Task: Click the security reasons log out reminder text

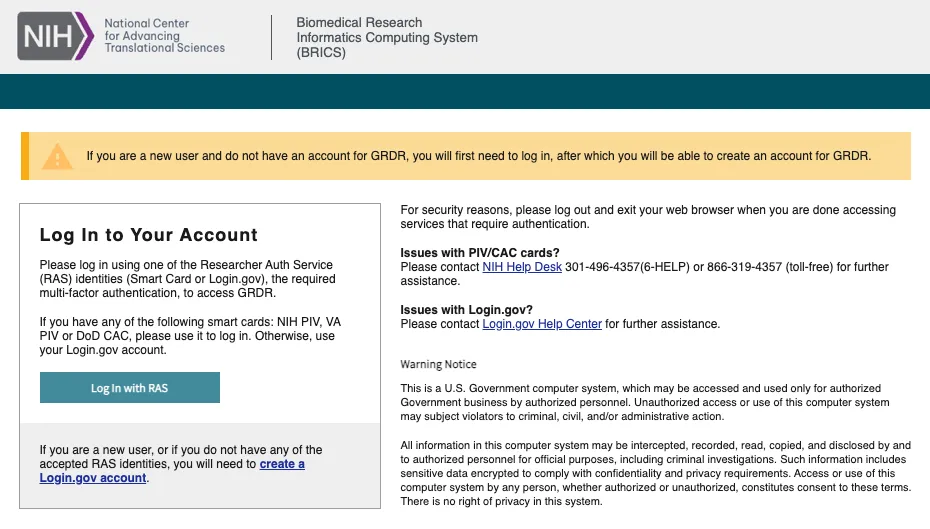Action: (647, 217)
